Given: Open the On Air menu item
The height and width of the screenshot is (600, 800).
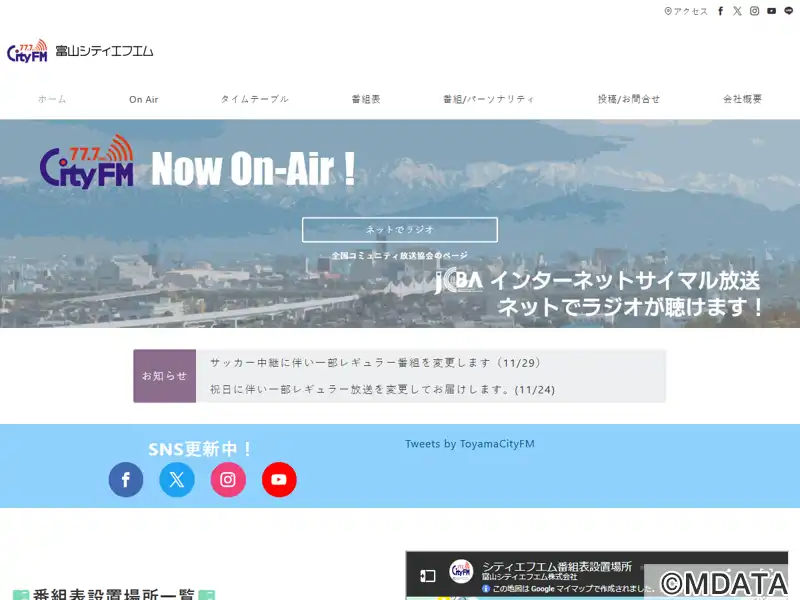Looking at the screenshot, I should pos(143,99).
